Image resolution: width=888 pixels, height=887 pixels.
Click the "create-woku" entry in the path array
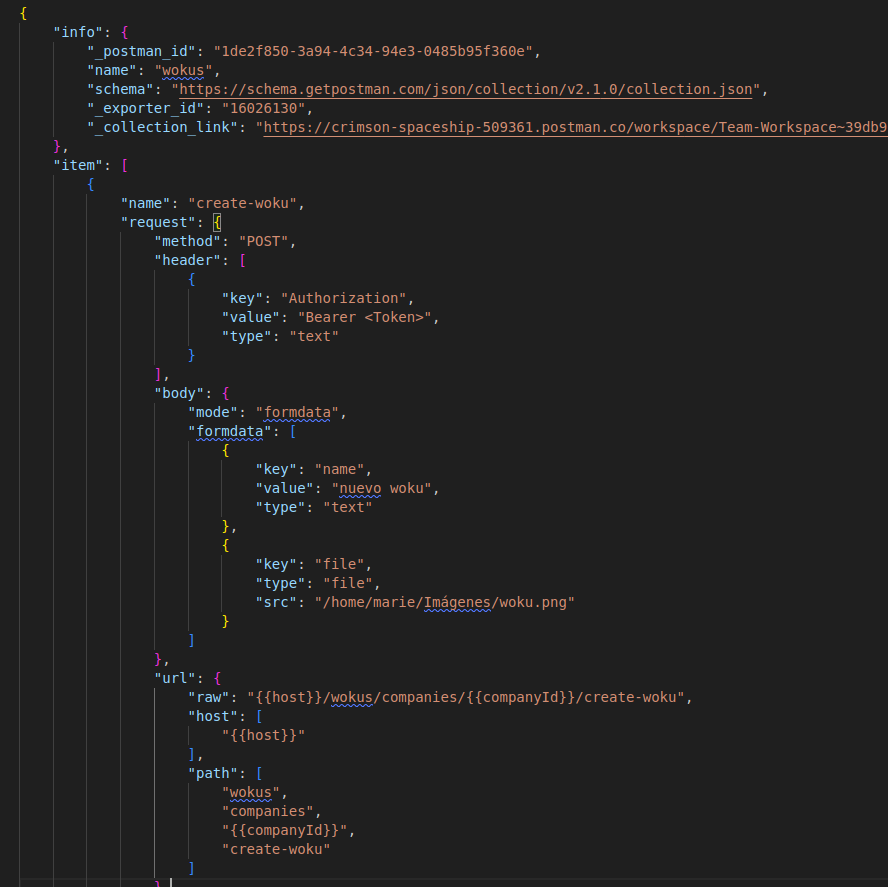coord(276,850)
